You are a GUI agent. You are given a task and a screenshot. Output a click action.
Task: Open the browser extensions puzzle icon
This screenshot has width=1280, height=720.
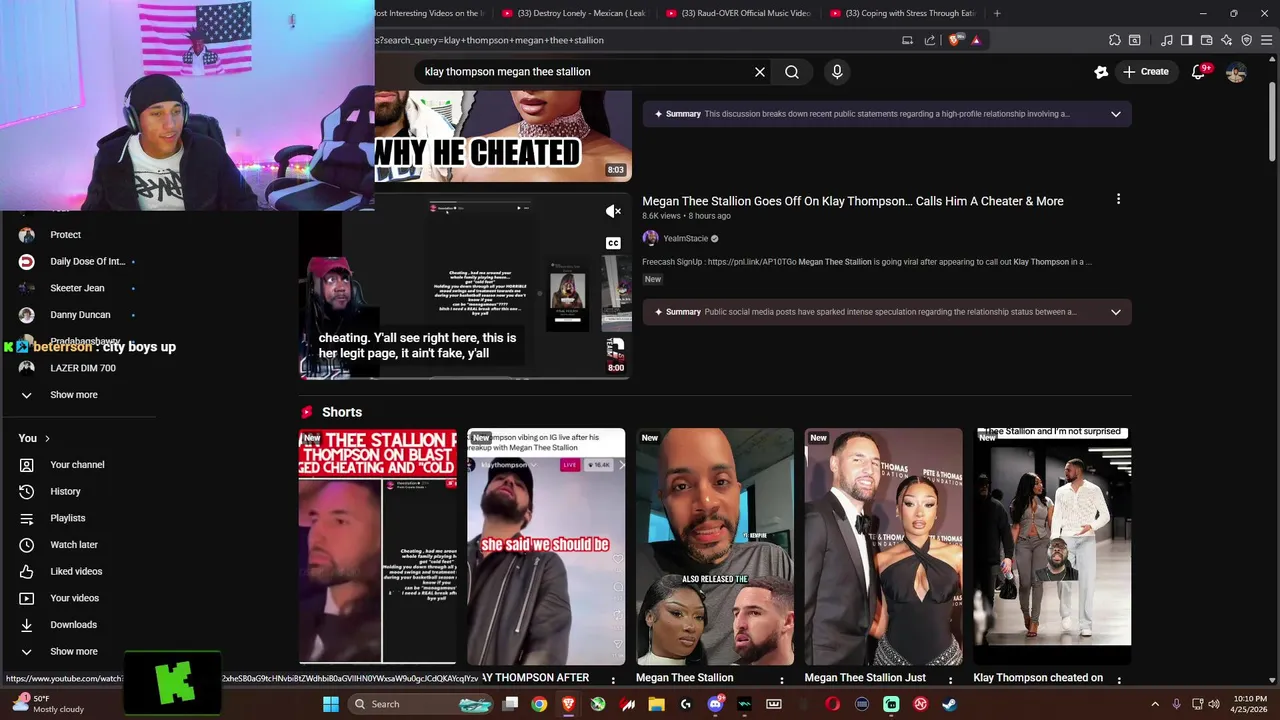tap(1114, 40)
